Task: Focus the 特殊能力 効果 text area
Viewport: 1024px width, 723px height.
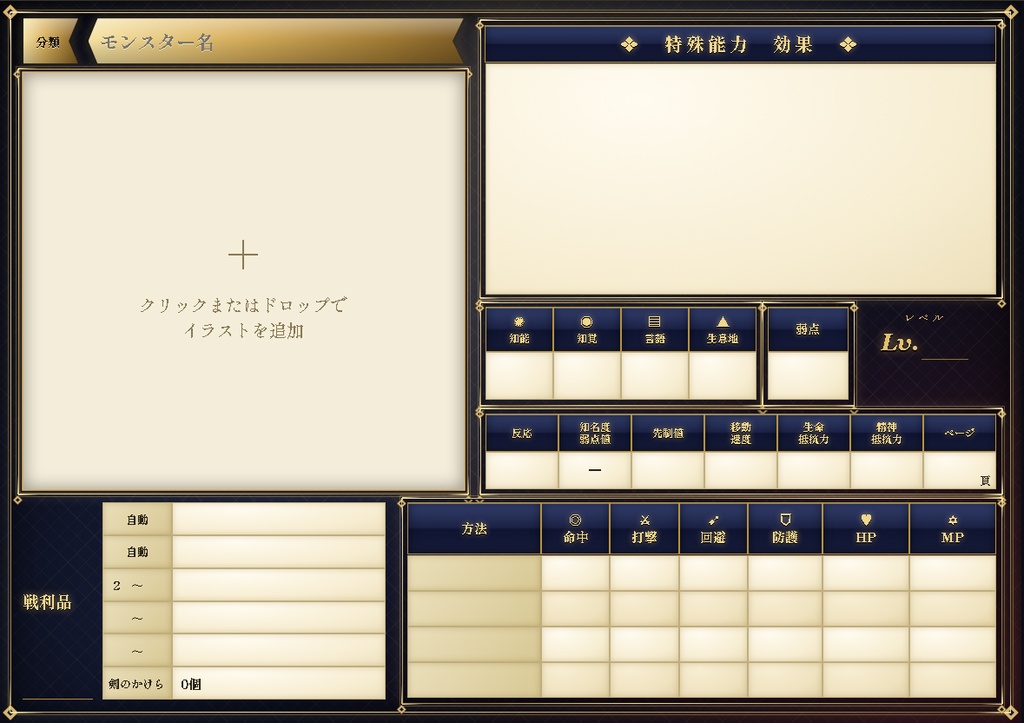Action: coord(741,179)
